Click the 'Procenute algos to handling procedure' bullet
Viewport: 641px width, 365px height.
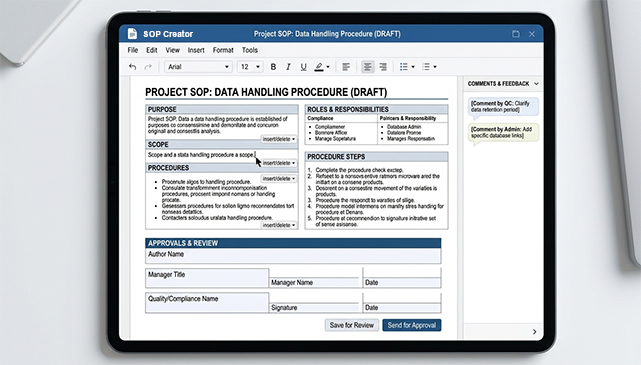point(206,181)
